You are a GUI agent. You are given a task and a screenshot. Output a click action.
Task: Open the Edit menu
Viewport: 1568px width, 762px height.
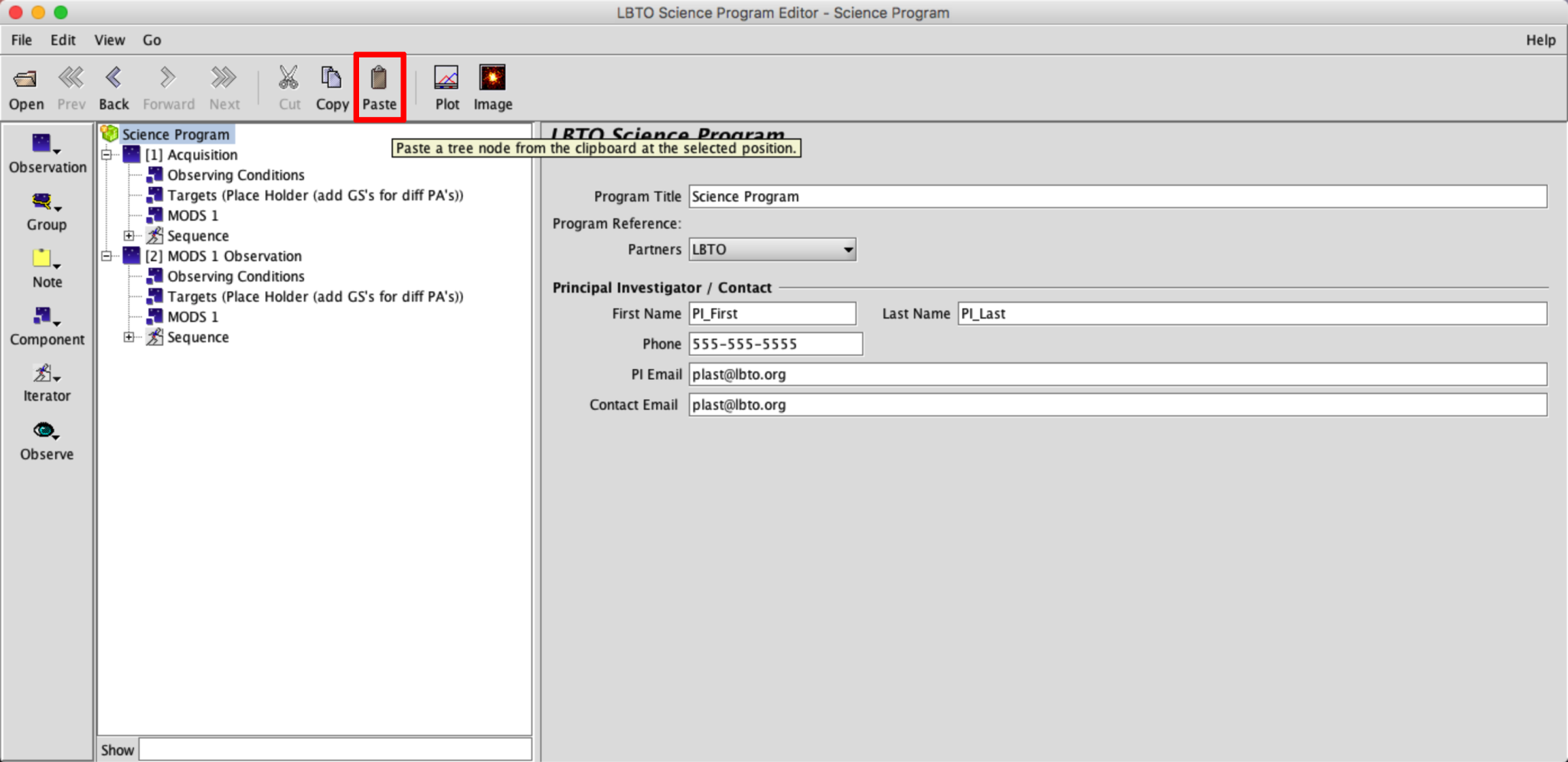(x=63, y=40)
